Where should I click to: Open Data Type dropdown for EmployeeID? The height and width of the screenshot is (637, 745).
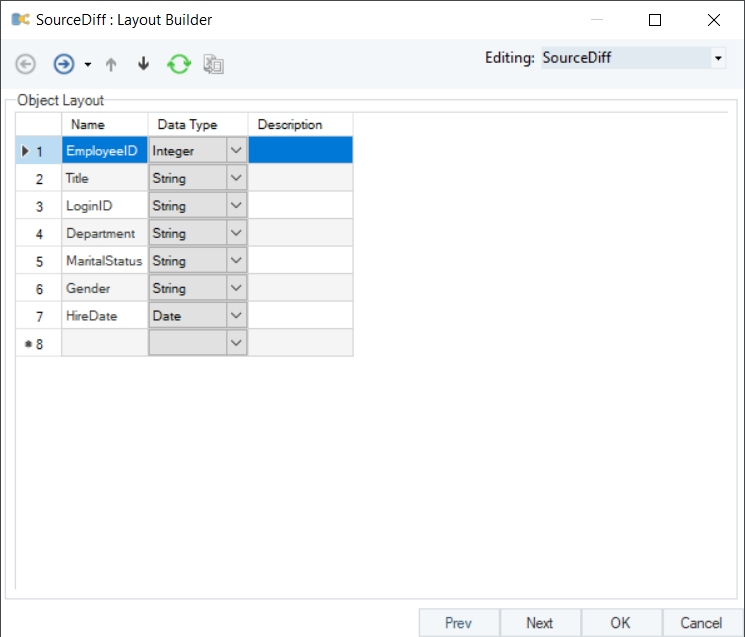(x=237, y=151)
